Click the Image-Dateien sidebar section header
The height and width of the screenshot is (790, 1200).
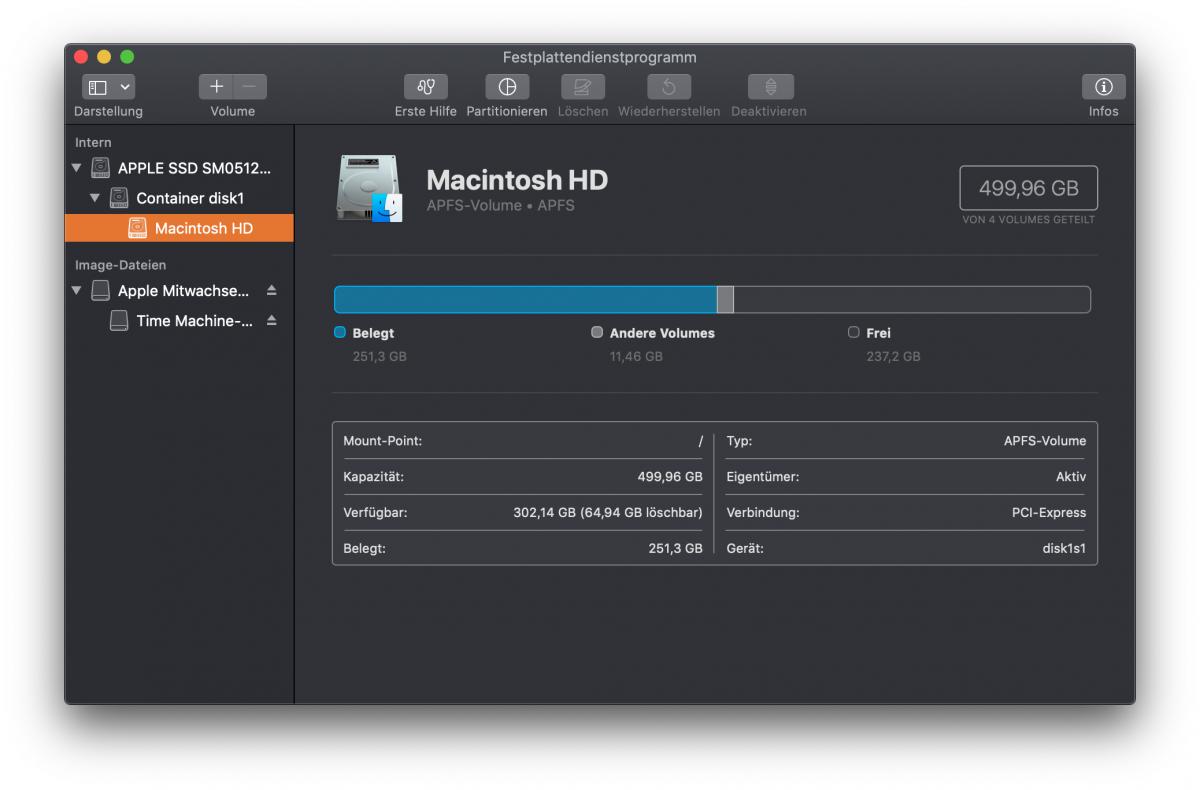[x=120, y=265]
